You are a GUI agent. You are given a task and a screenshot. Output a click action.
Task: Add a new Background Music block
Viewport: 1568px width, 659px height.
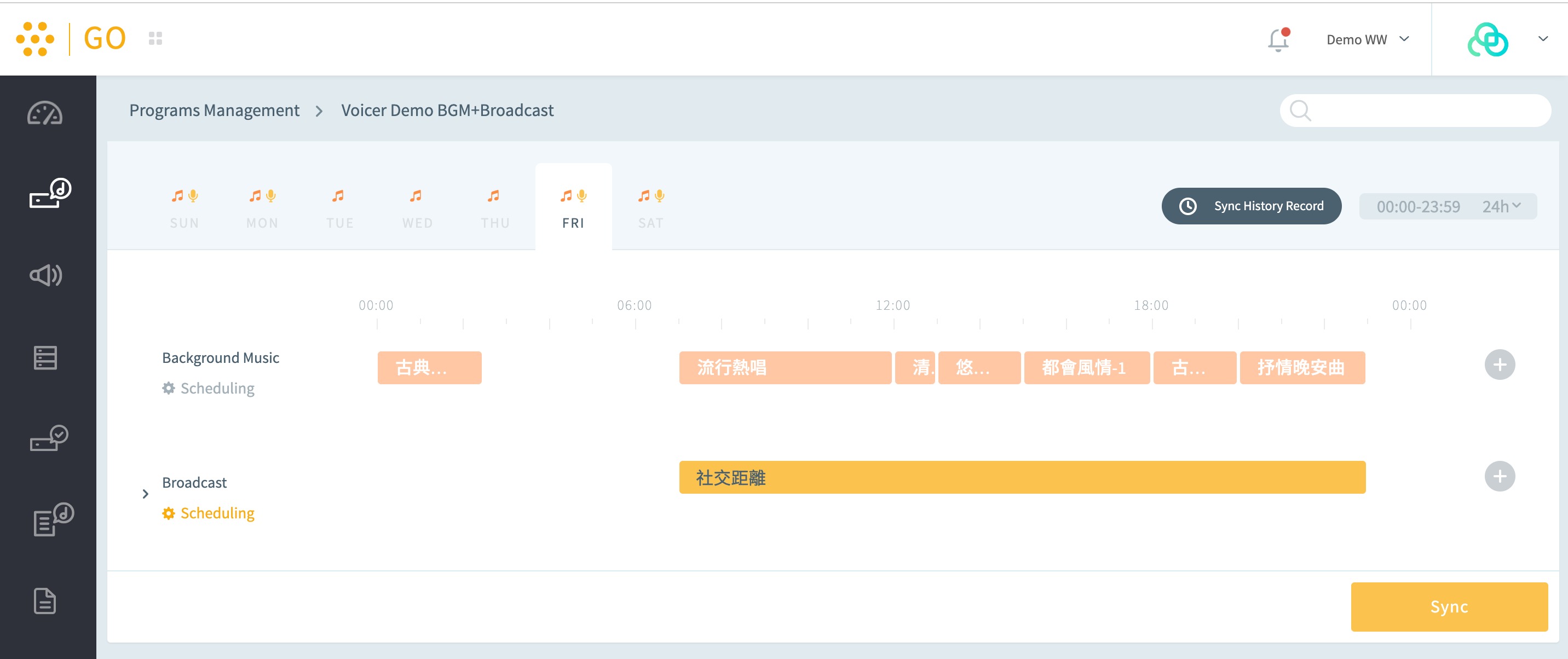coord(1498,365)
